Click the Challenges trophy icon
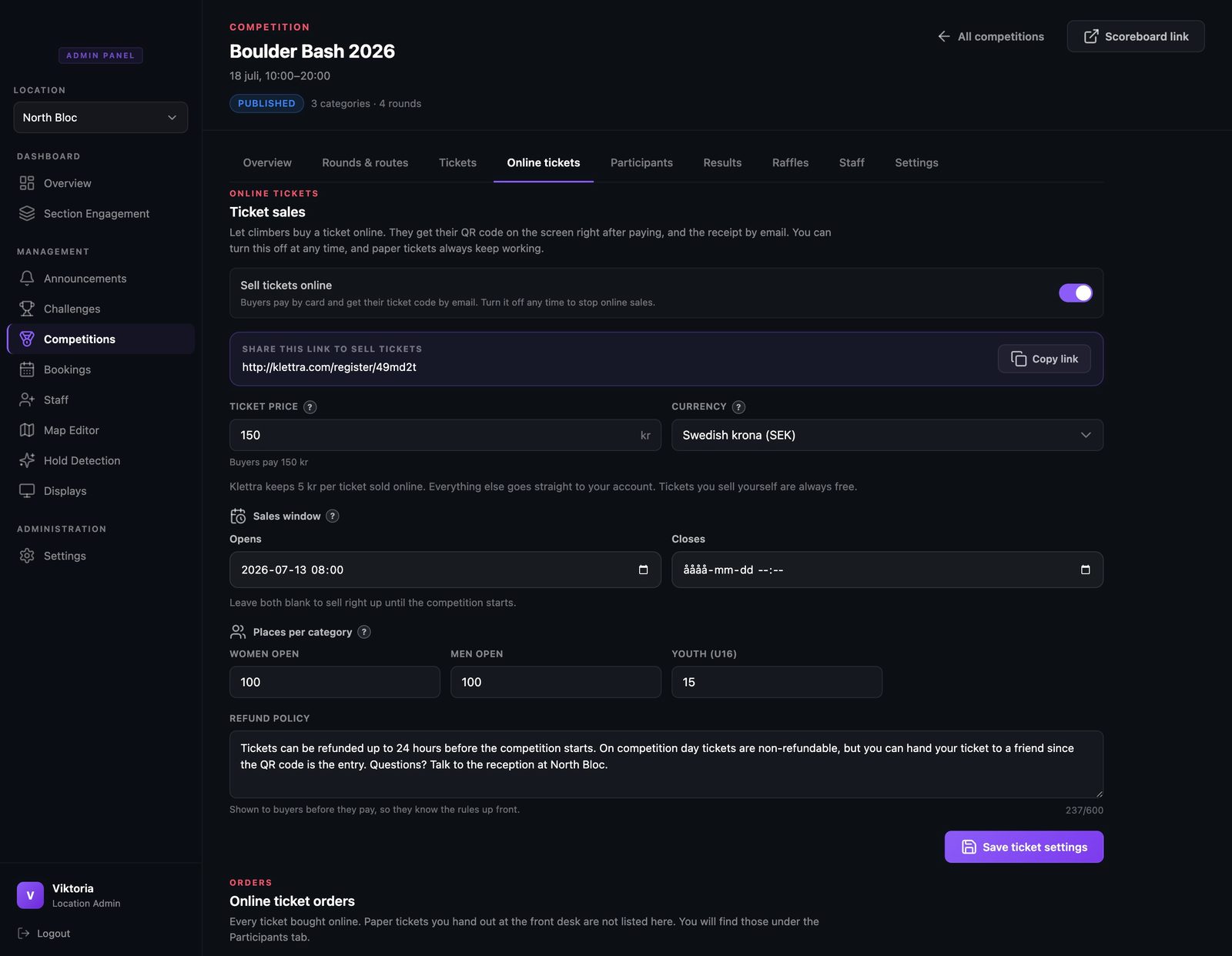 click(x=27, y=309)
